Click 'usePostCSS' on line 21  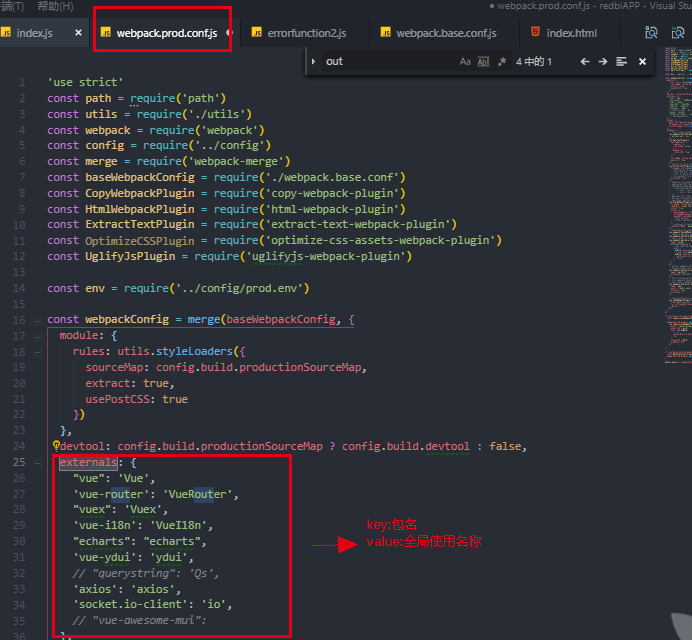click(x=117, y=399)
